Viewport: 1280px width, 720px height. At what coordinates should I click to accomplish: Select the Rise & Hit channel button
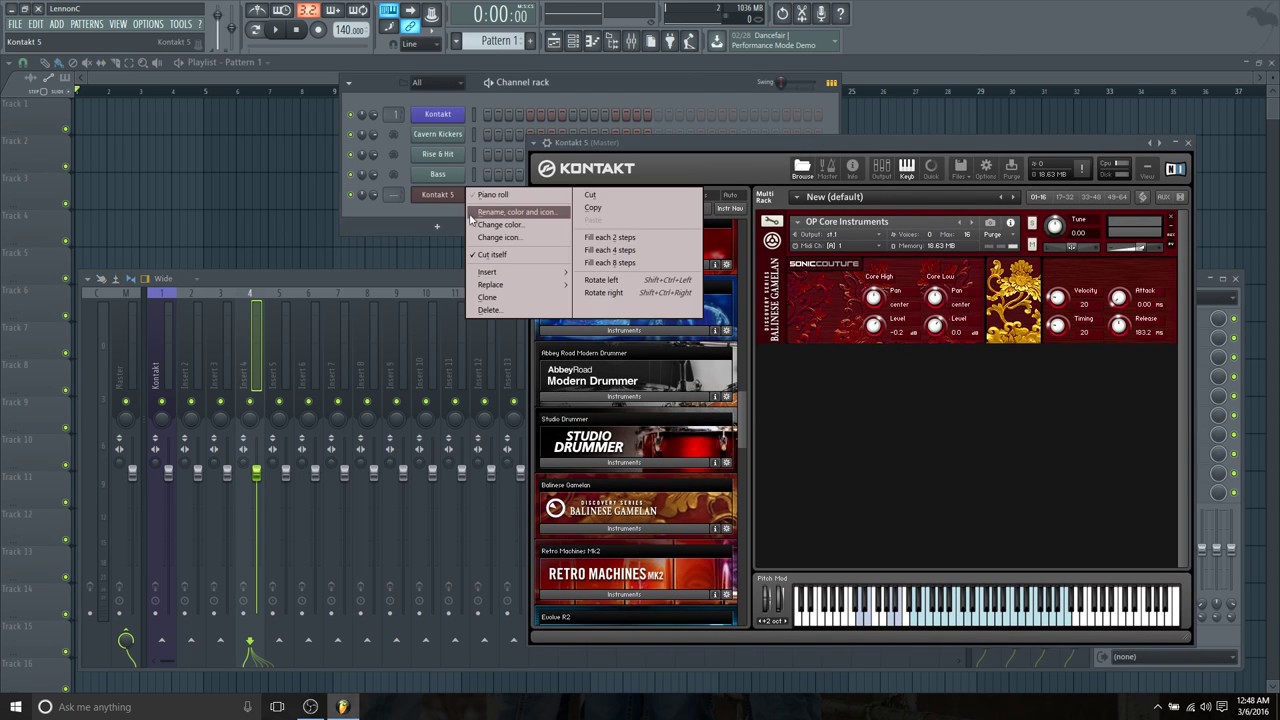(x=437, y=154)
